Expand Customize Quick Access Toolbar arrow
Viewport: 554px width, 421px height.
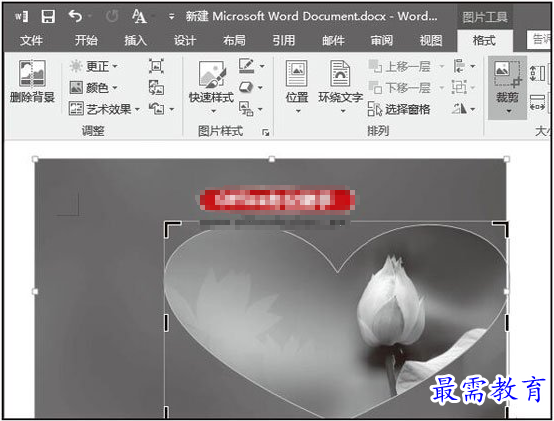[171, 16]
